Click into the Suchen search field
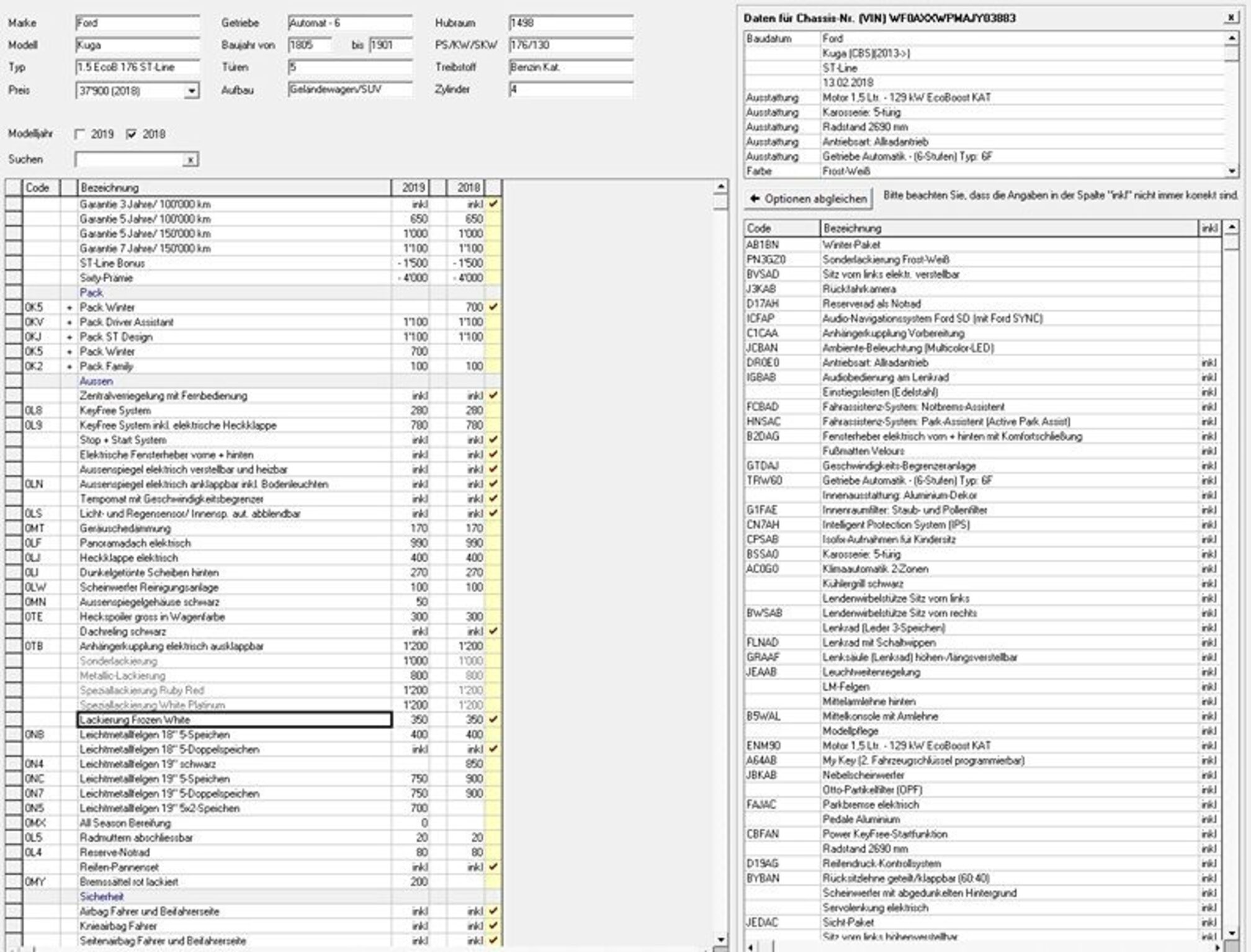 129,159
